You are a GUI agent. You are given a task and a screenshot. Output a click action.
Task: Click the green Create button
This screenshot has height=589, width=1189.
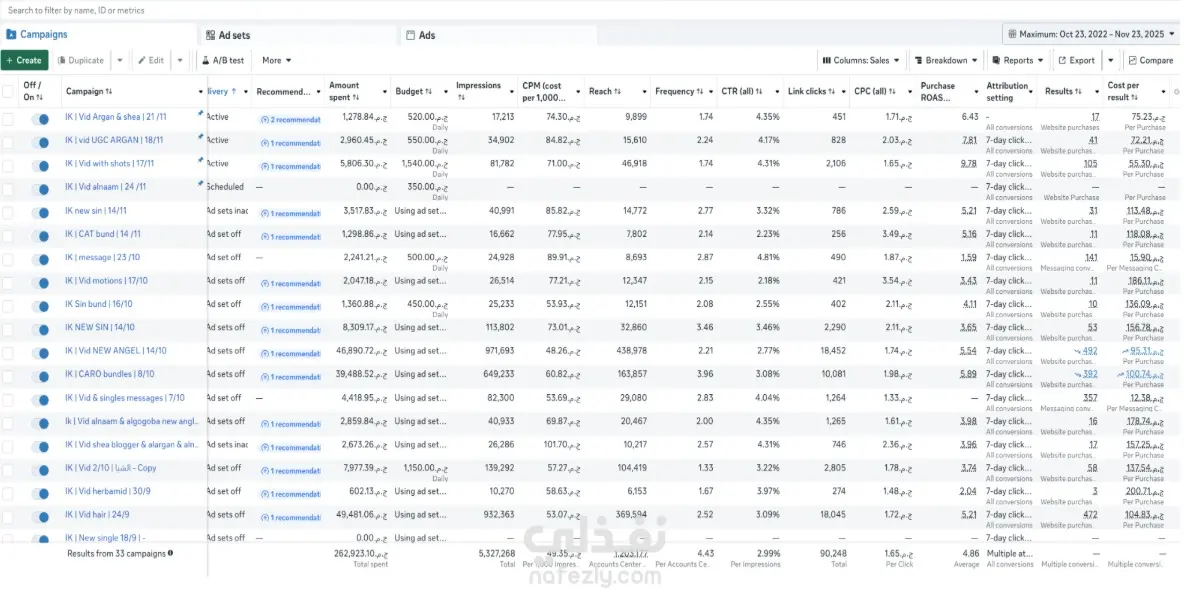24,61
